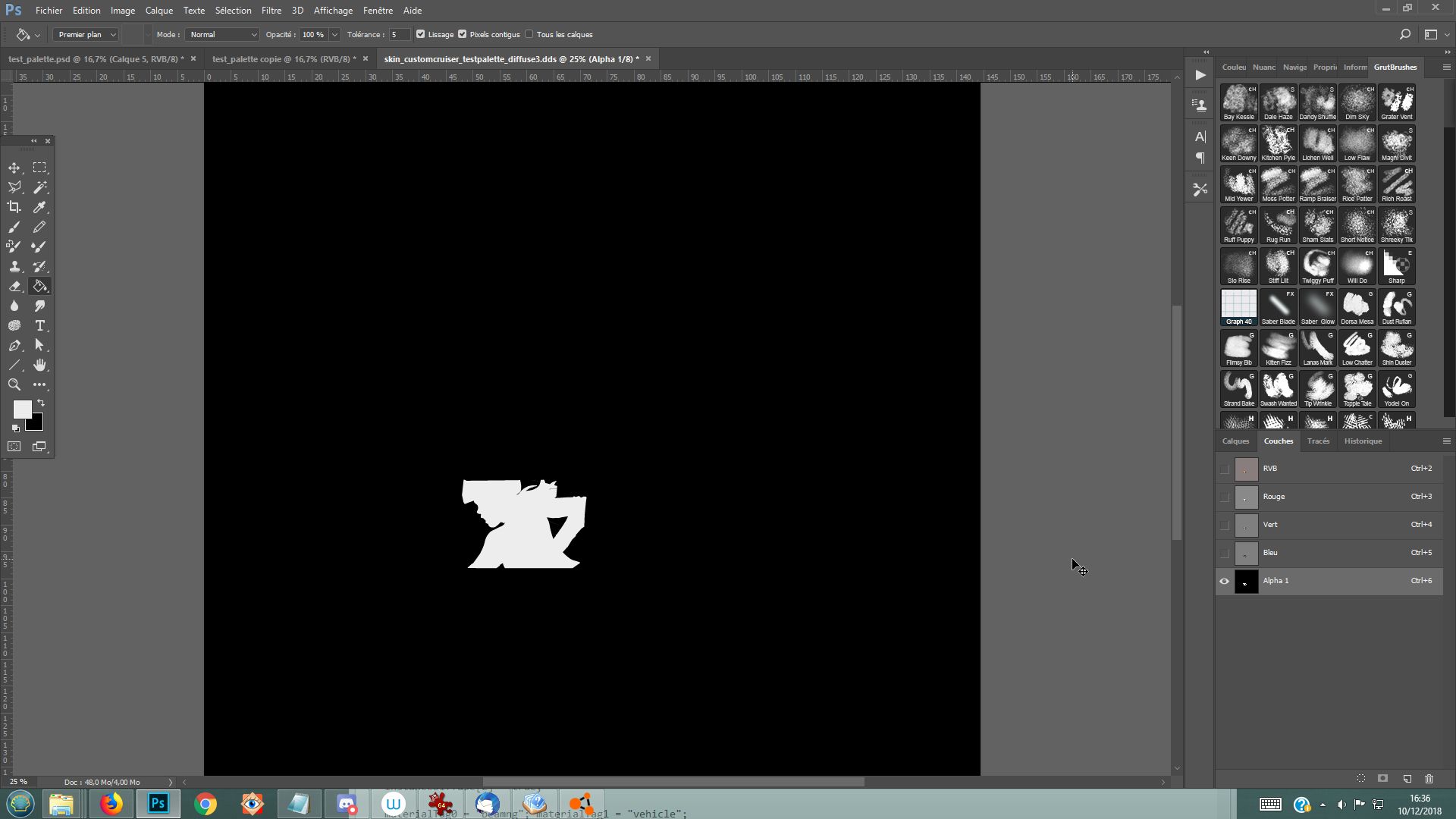1456x819 pixels.
Task: Open the Sélection menu
Action: [233, 11]
